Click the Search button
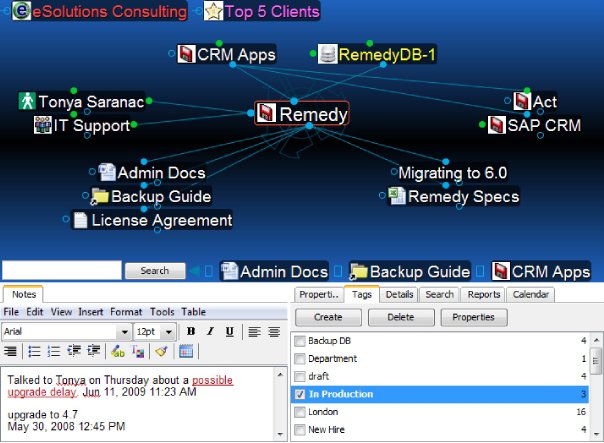Screen dimensions: 604x443 pyautogui.click(x=155, y=271)
